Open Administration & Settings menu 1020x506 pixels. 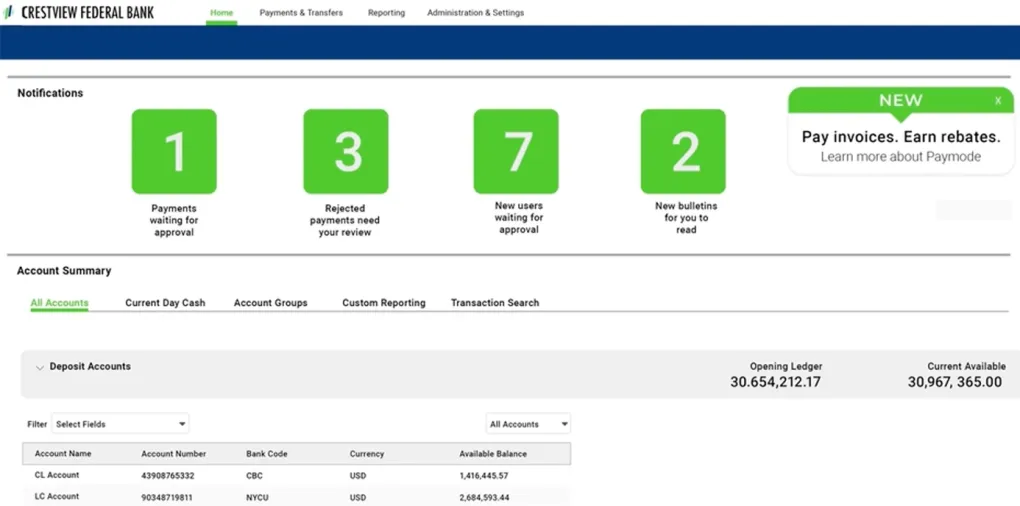[x=475, y=13]
